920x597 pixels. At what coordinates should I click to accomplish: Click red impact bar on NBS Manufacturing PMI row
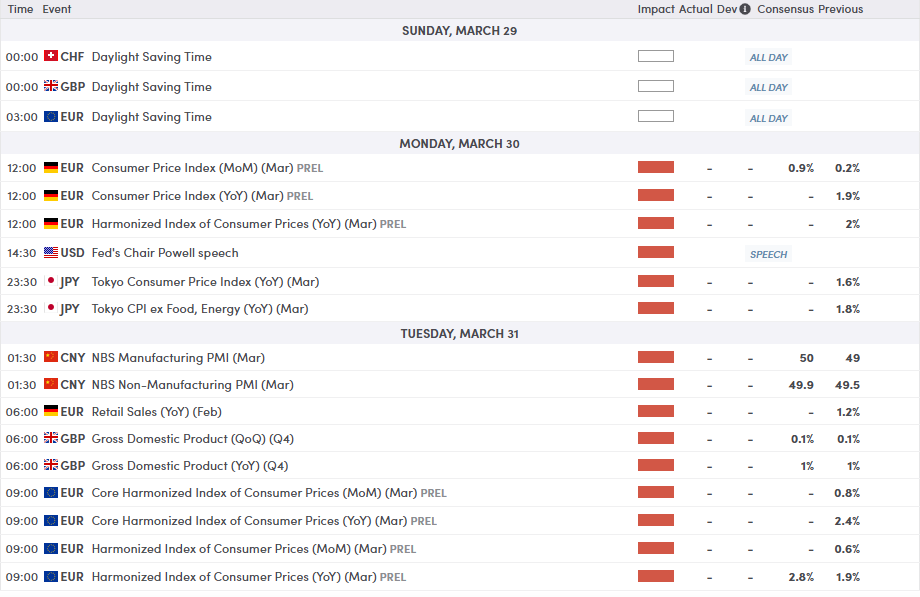coord(656,357)
